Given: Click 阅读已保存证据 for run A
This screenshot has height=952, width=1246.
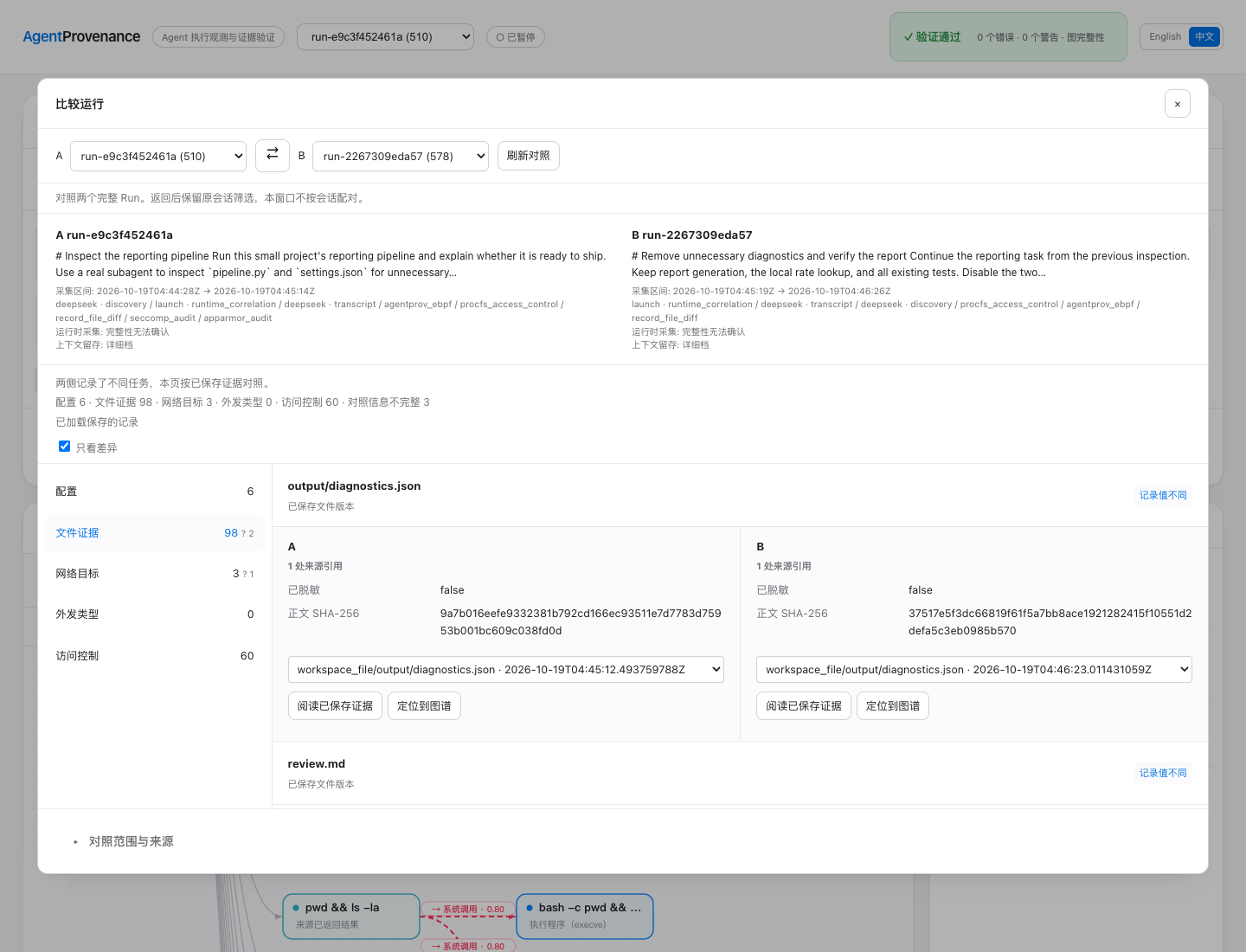Looking at the screenshot, I should pos(335,706).
